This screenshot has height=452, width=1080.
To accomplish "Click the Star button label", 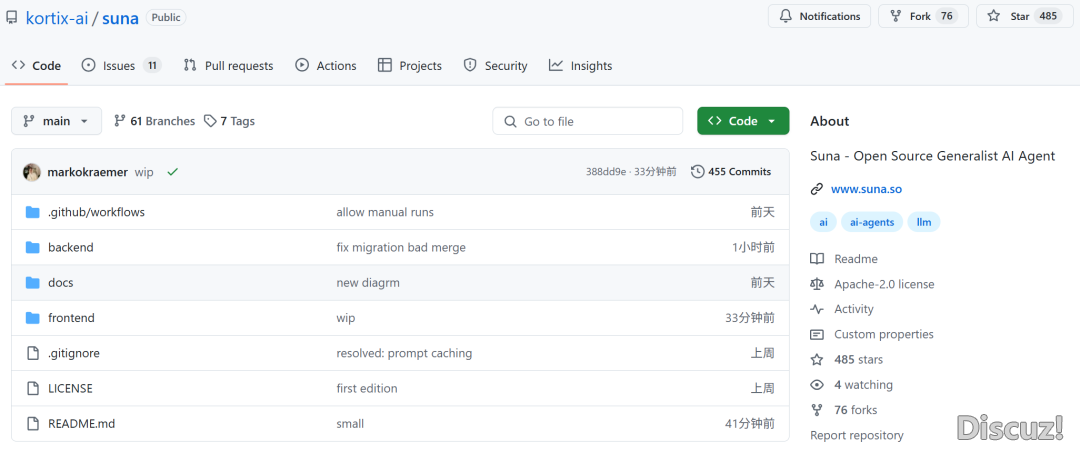I will (x=1019, y=16).
